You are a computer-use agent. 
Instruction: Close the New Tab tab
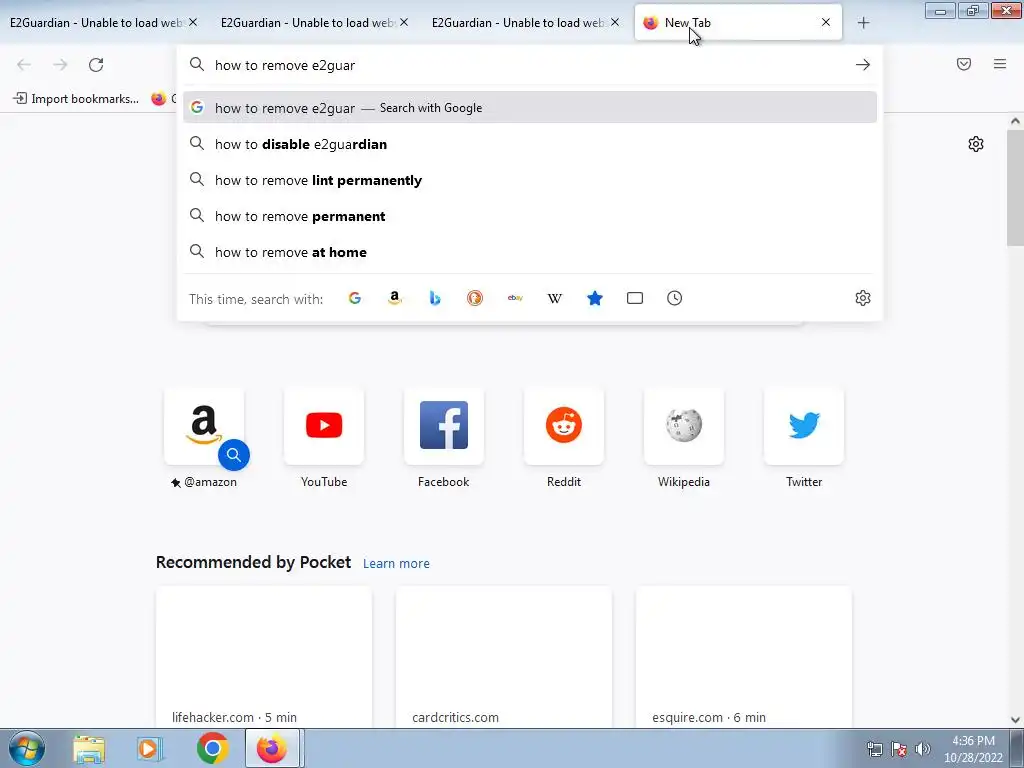coord(826,23)
